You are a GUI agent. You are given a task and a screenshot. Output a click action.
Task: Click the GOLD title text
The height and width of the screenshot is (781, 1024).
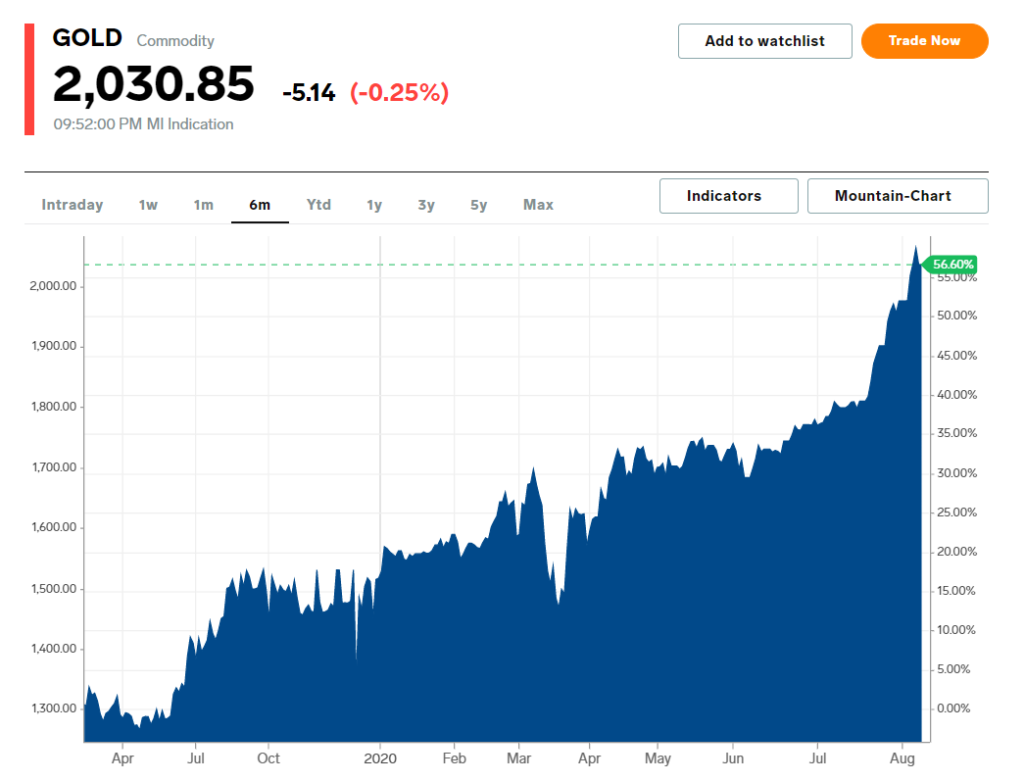87,38
